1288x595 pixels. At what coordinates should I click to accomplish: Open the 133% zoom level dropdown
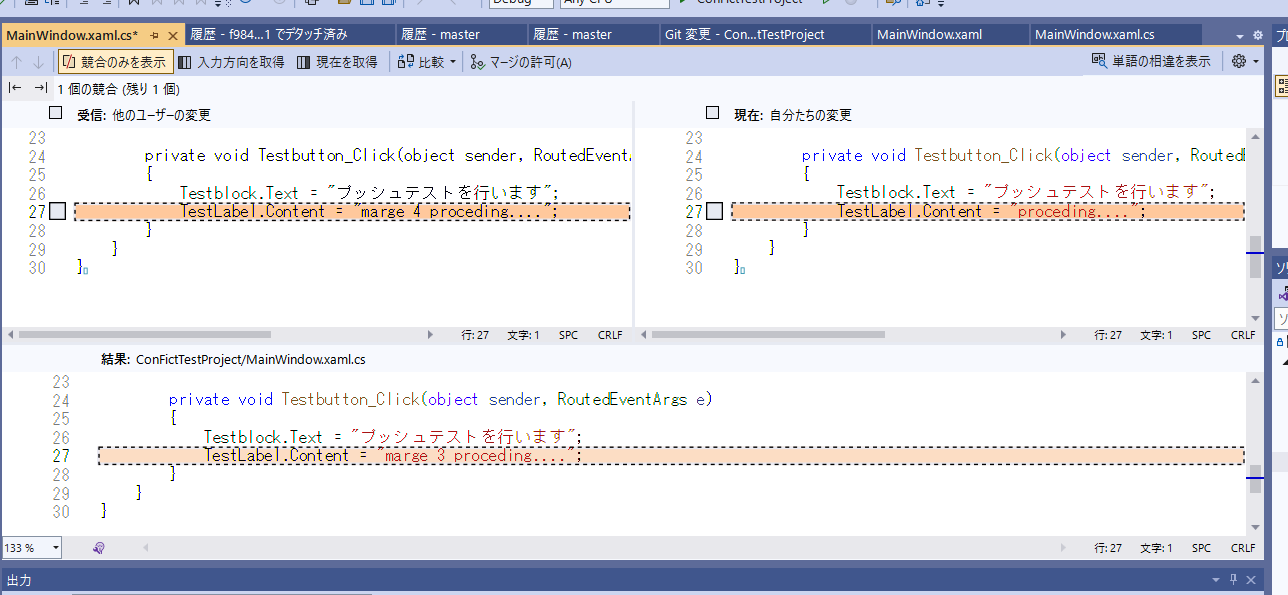(x=31, y=547)
